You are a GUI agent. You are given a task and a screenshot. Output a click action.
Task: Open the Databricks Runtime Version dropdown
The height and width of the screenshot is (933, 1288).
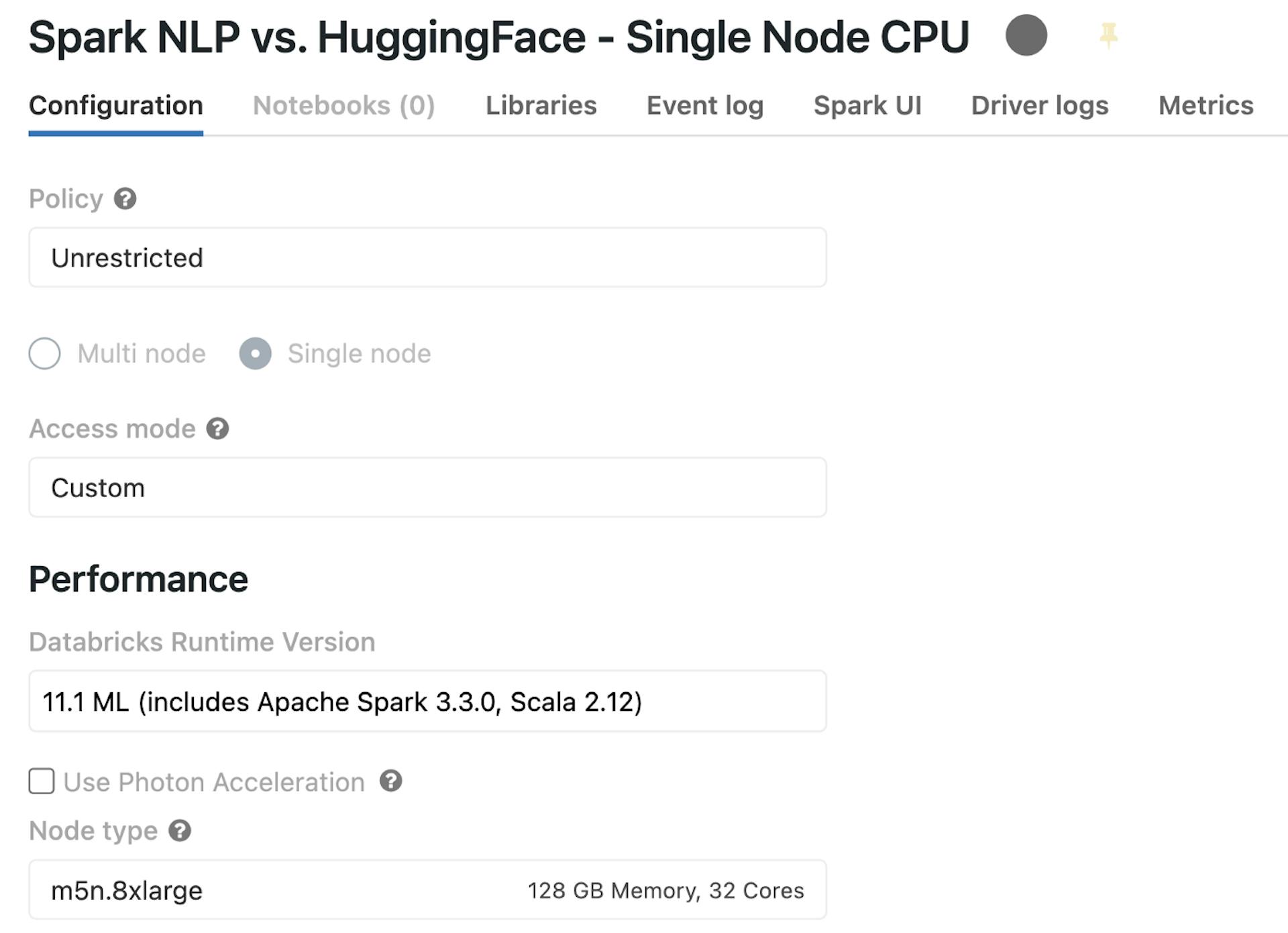click(427, 702)
